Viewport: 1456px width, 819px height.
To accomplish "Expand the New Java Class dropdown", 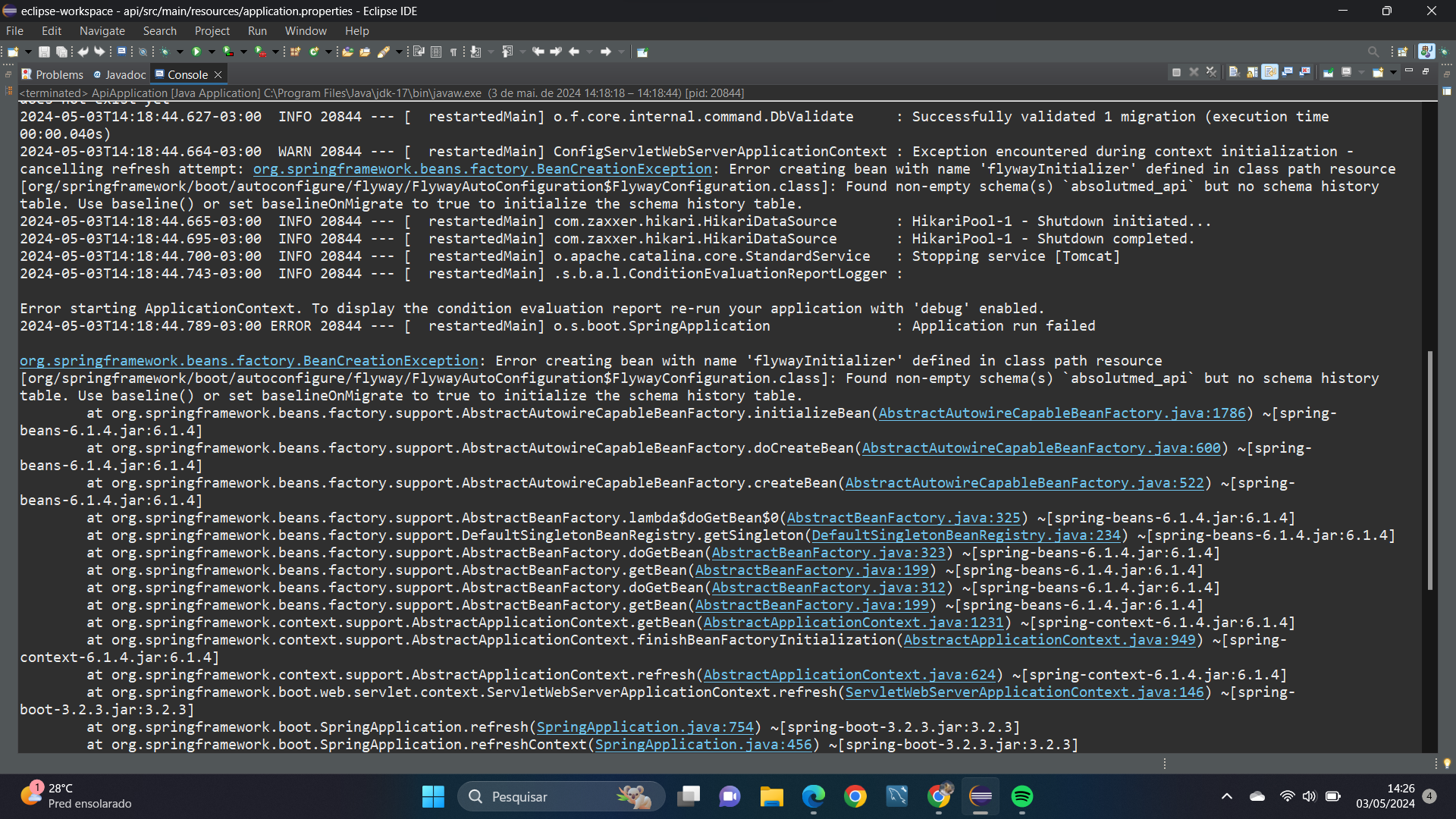I will (328, 52).
